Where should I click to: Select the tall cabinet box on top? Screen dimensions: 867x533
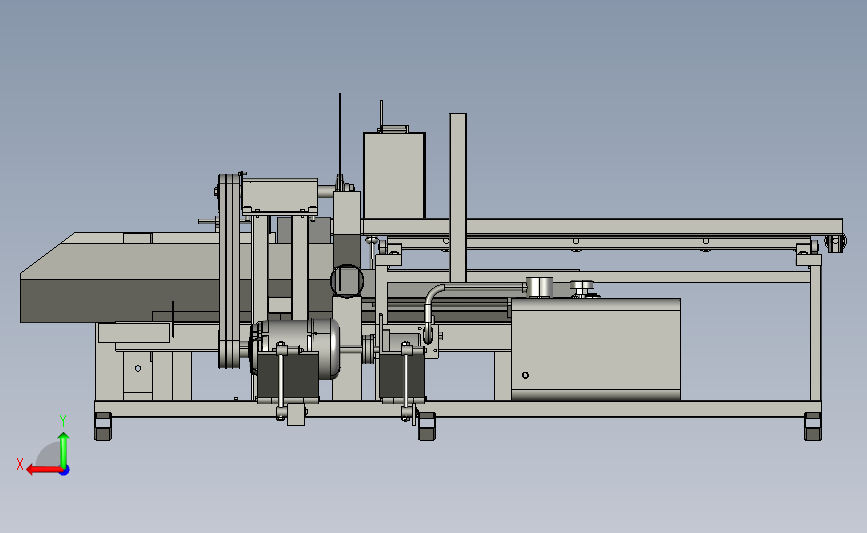pos(394,175)
